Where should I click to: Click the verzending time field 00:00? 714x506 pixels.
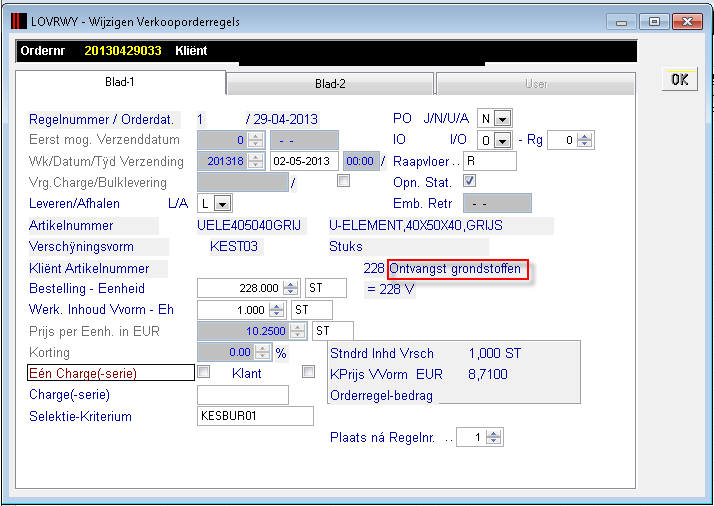361,161
